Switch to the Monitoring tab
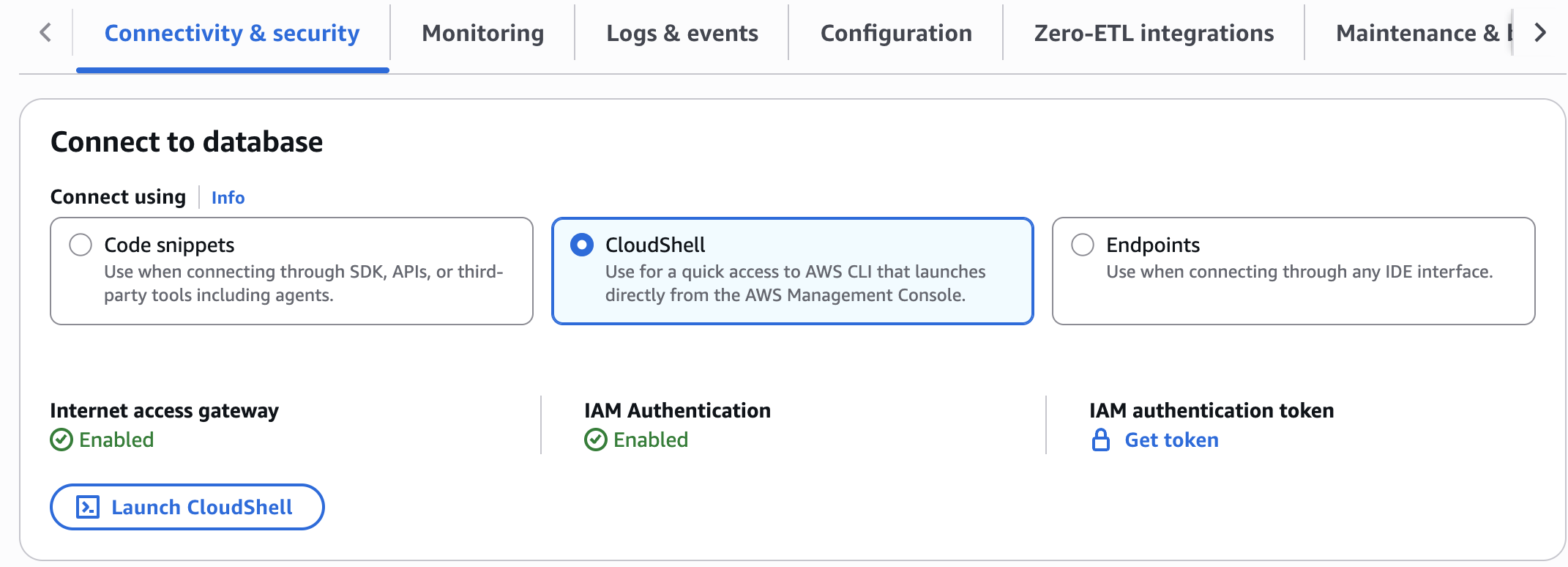The width and height of the screenshot is (1568, 567). tap(482, 32)
